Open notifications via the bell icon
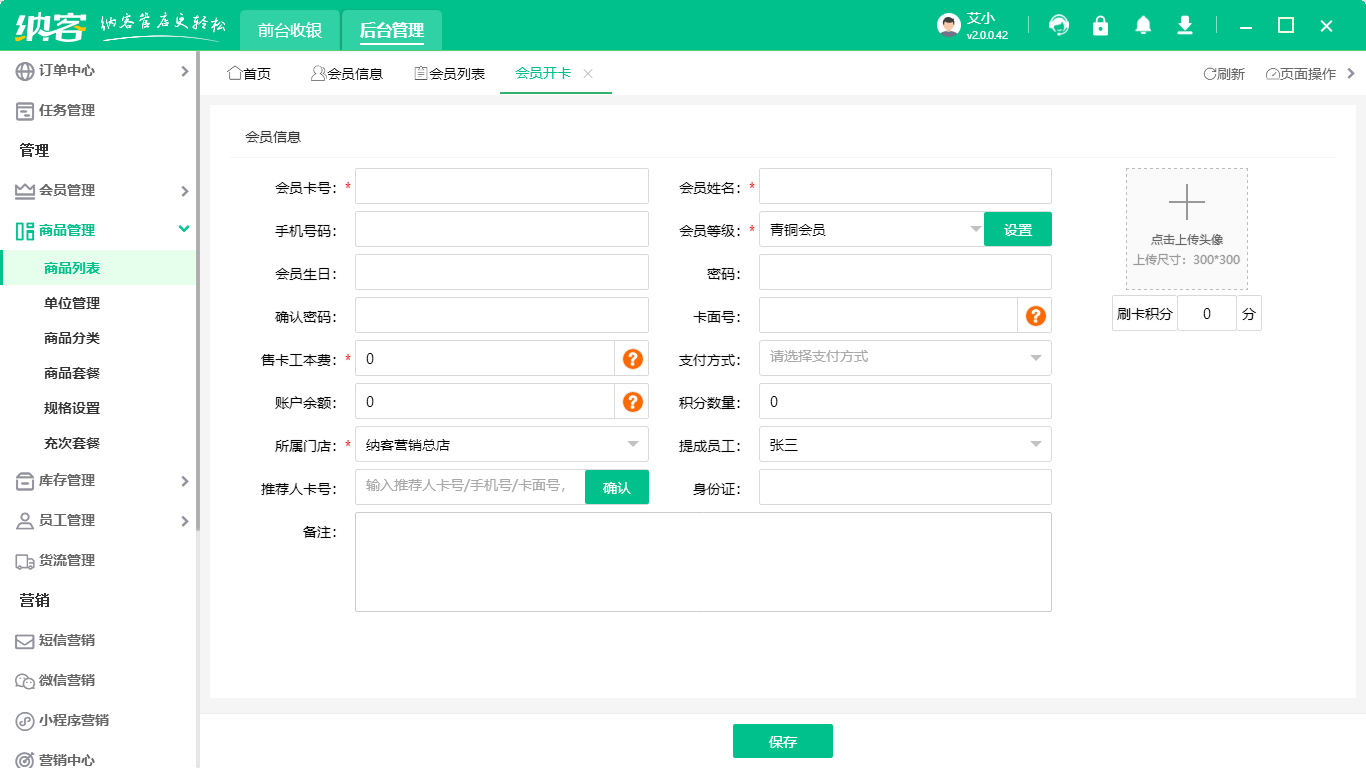The height and width of the screenshot is (768, 1366). 1142,25
